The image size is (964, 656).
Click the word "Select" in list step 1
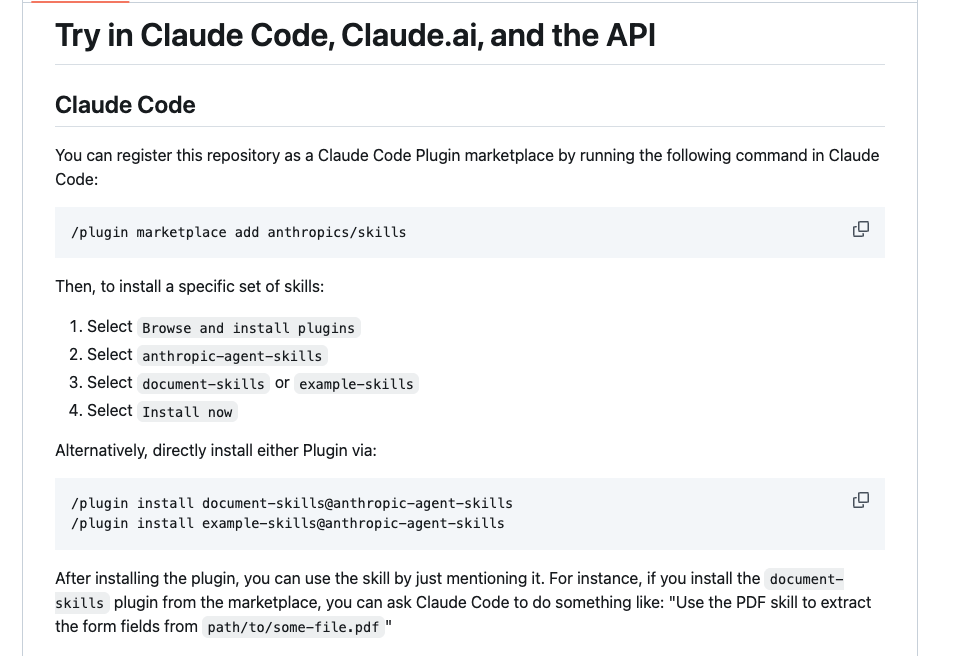point(109,327)
